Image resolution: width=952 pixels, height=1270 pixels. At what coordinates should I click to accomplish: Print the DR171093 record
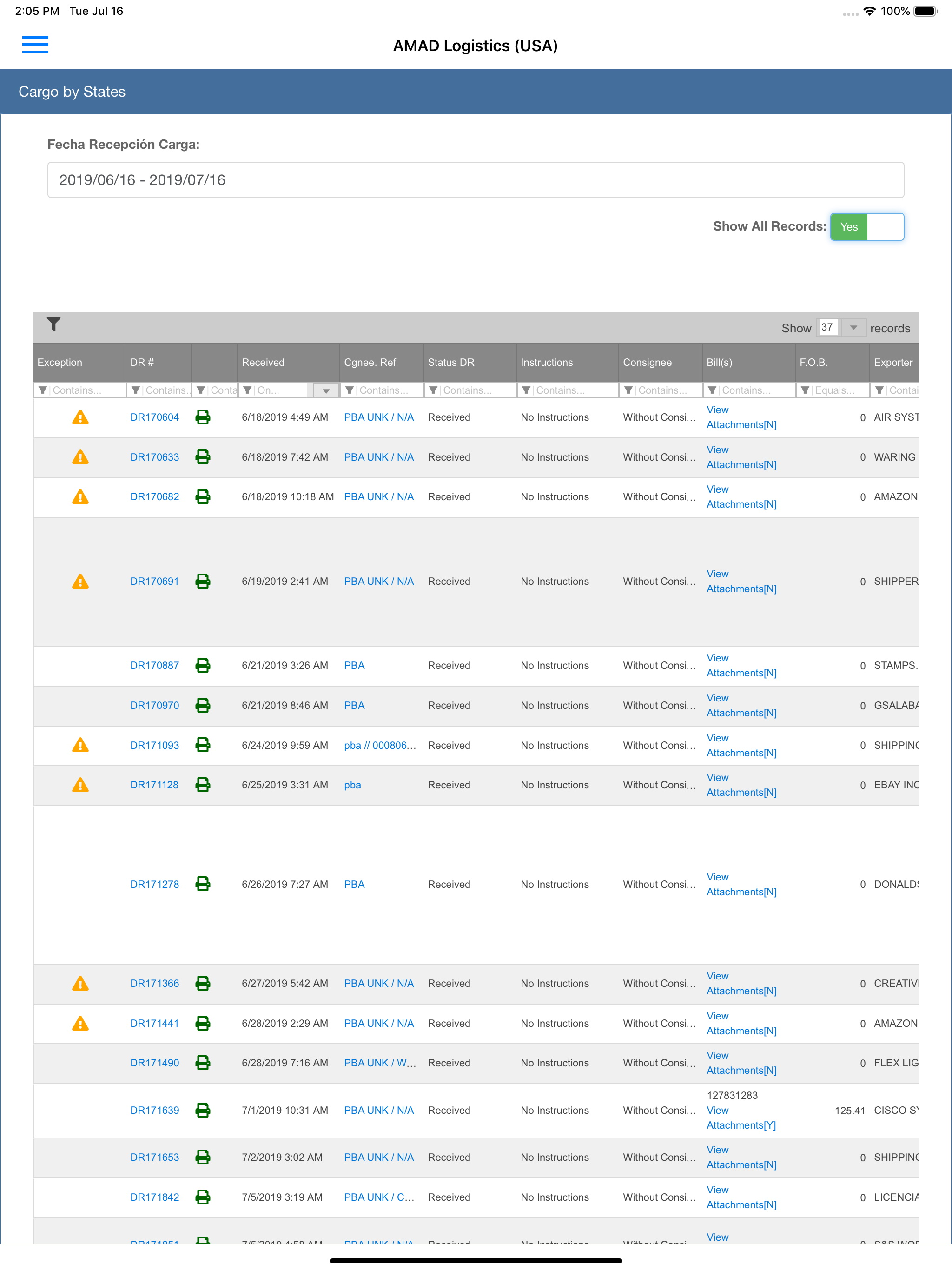(x=203, y=745)
